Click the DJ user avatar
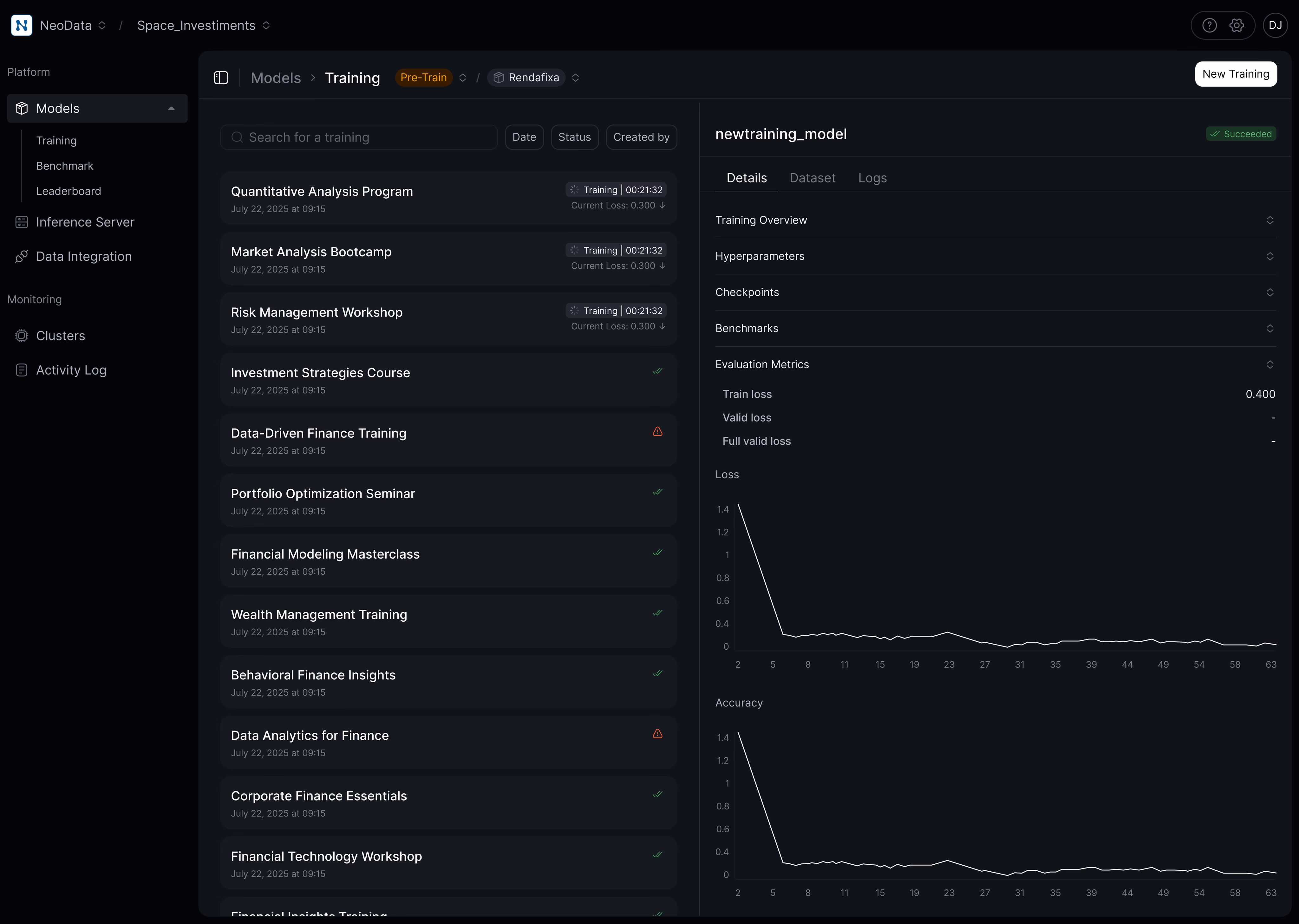Screen dimensions: 1299x924 pos(1275,25)
